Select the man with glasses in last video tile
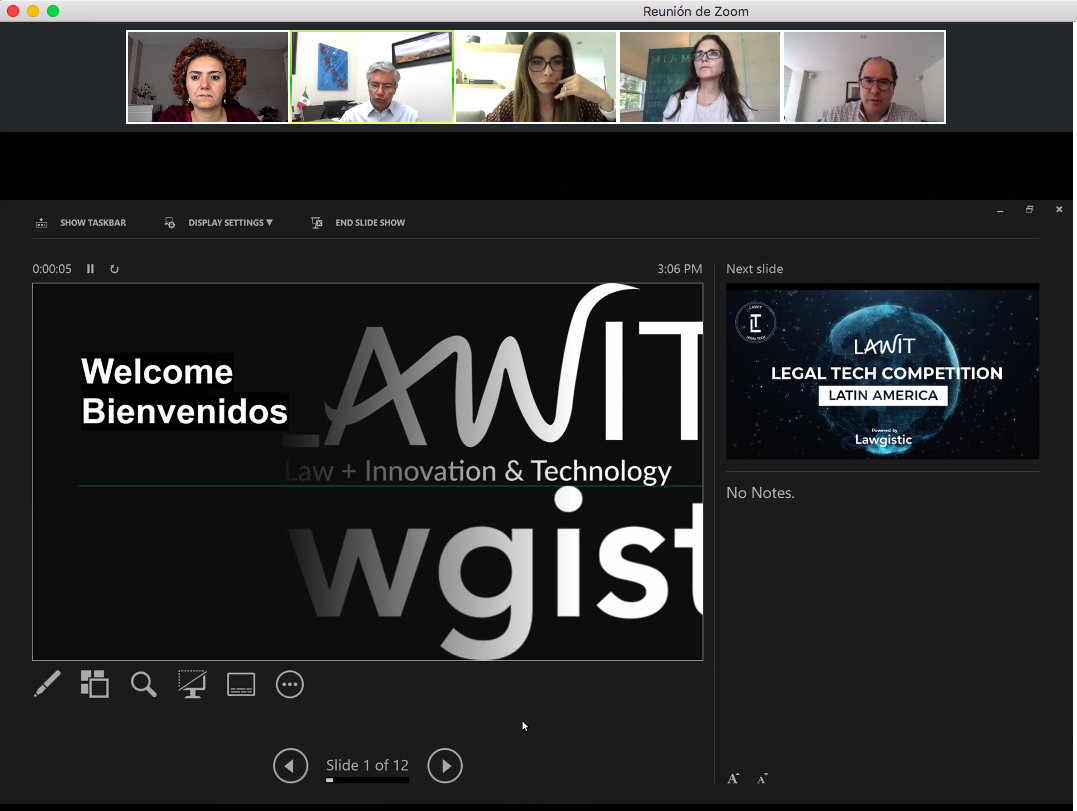Viewport: 1077px width, 811px height. pyautogui.click(x=864, y=77)
